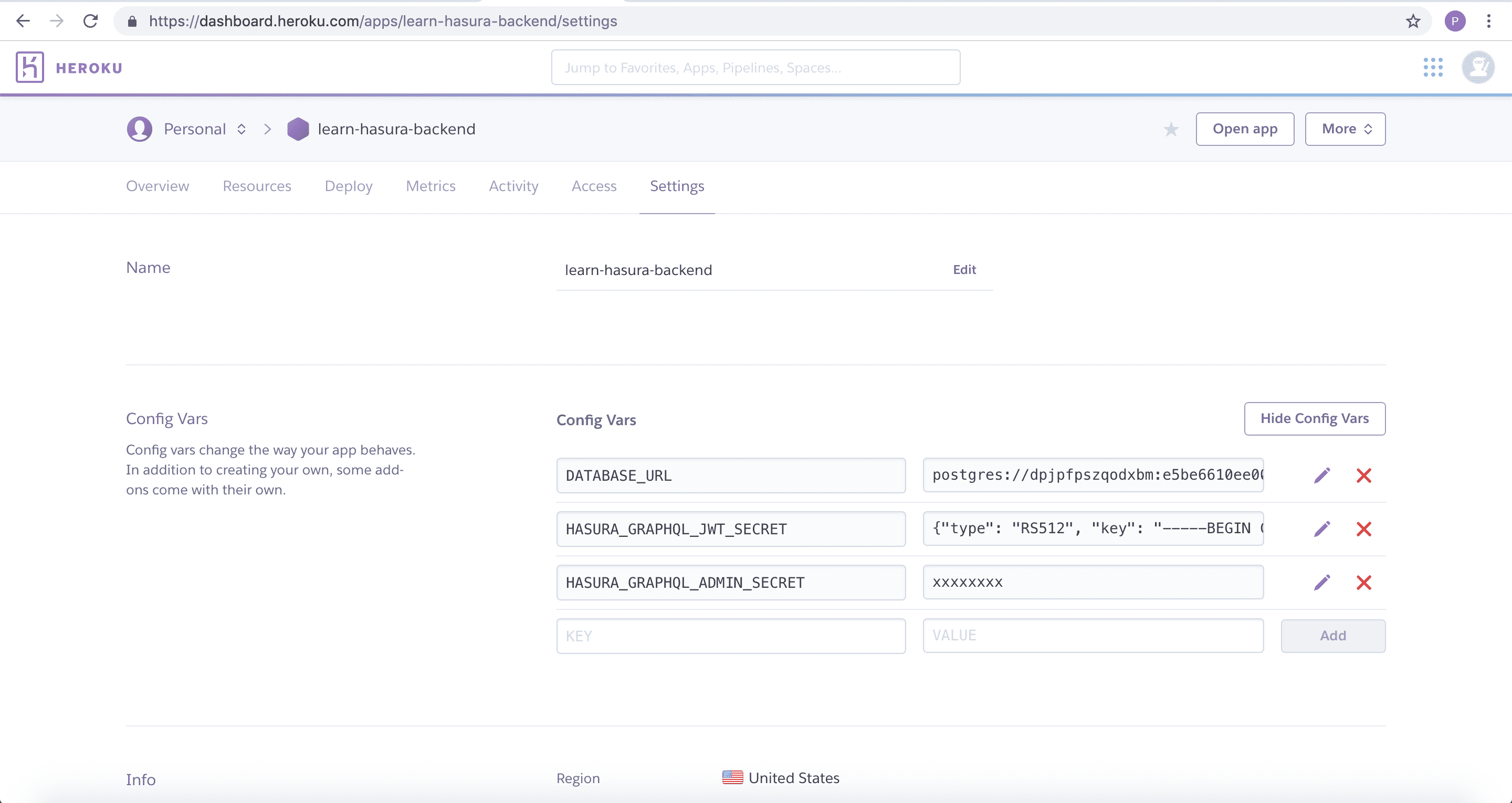
Task: Click the padlock site security icon
Action: tap(132, 22)
